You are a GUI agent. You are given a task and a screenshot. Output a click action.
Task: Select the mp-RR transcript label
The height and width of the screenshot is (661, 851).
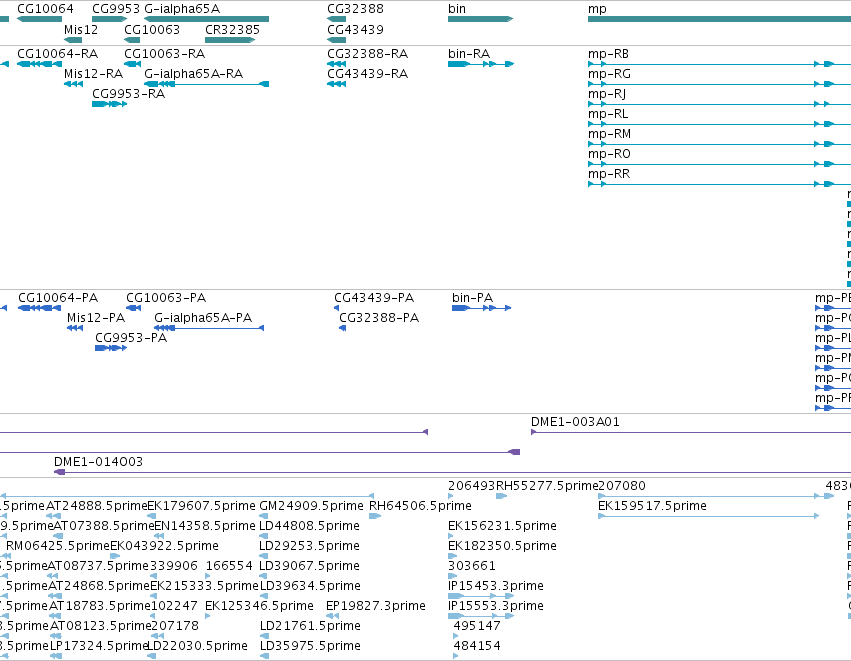tap(609, 174)
